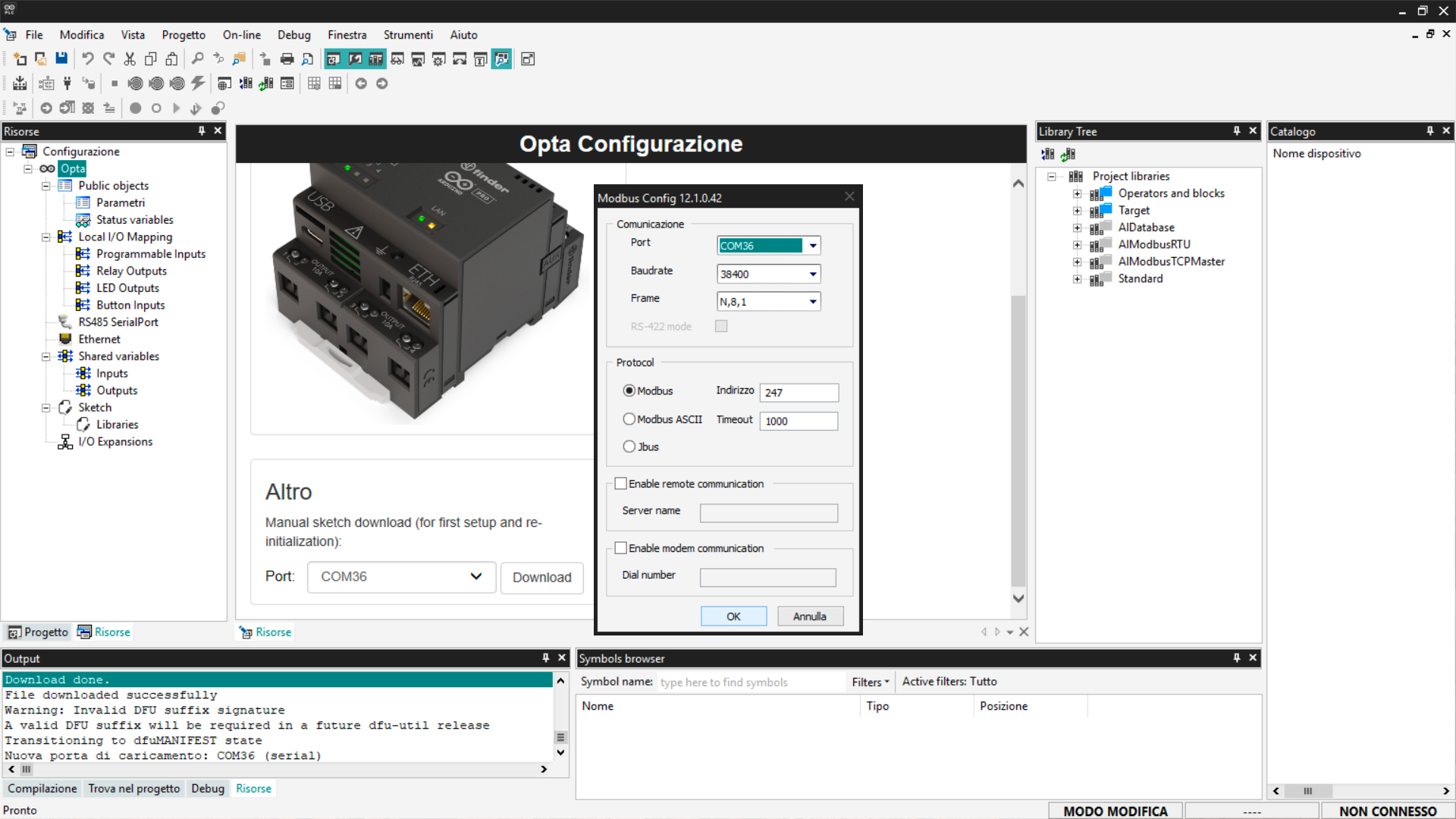Click the Print icon in toolbar
Screen dimensions: 1456x819
tap(287, 59)
